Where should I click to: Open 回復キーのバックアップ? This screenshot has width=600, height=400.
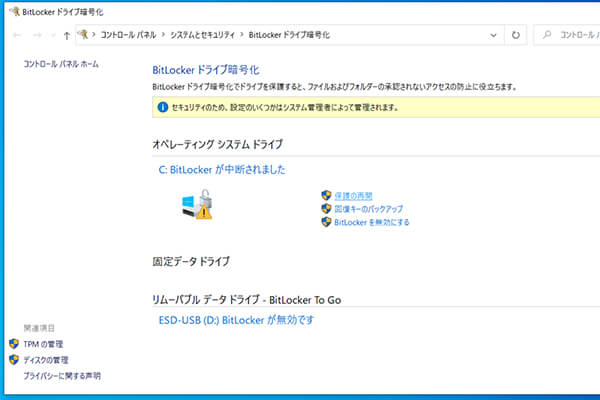(x=368, y=209)
